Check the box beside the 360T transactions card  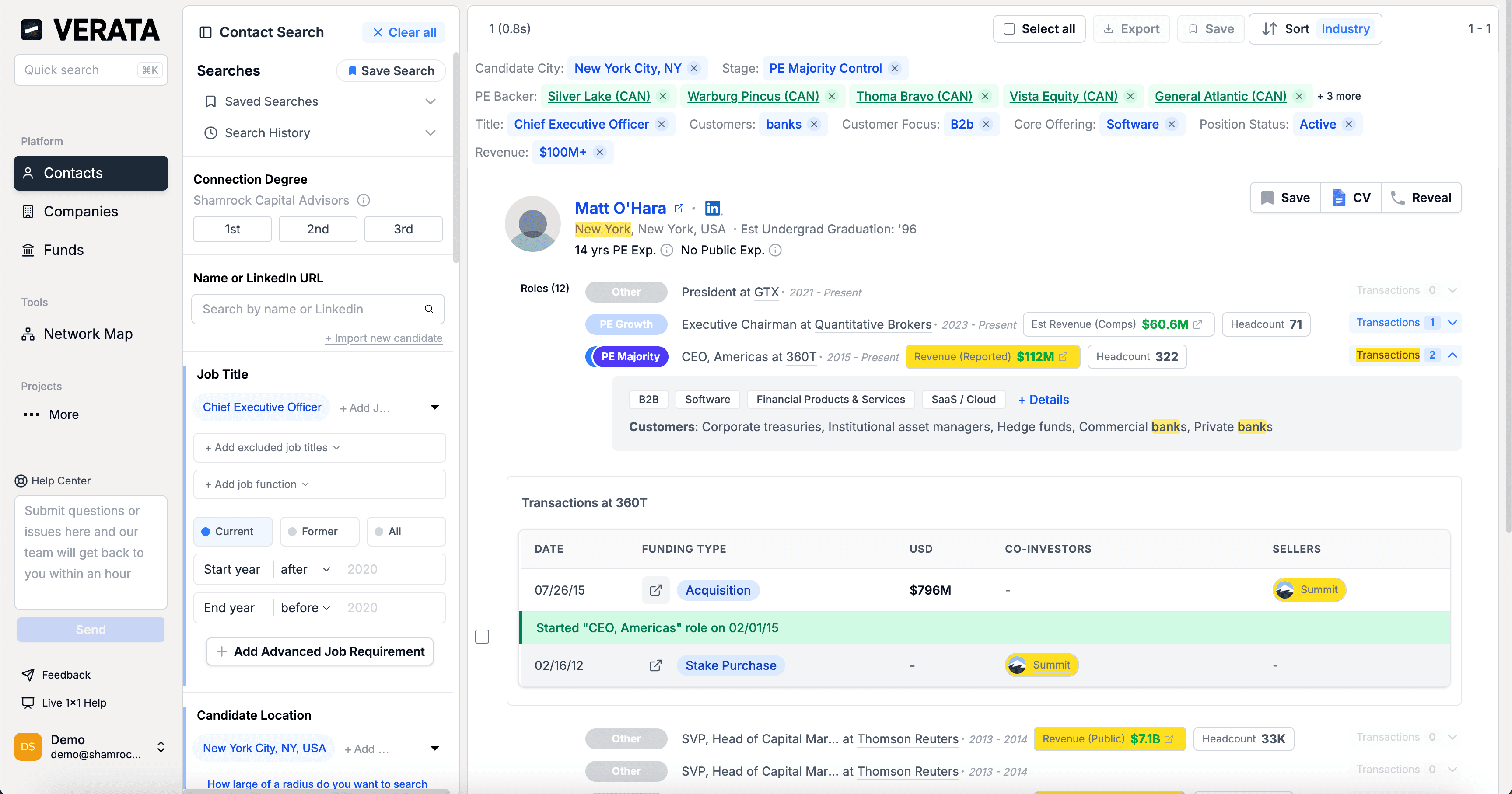pos(482,636)
